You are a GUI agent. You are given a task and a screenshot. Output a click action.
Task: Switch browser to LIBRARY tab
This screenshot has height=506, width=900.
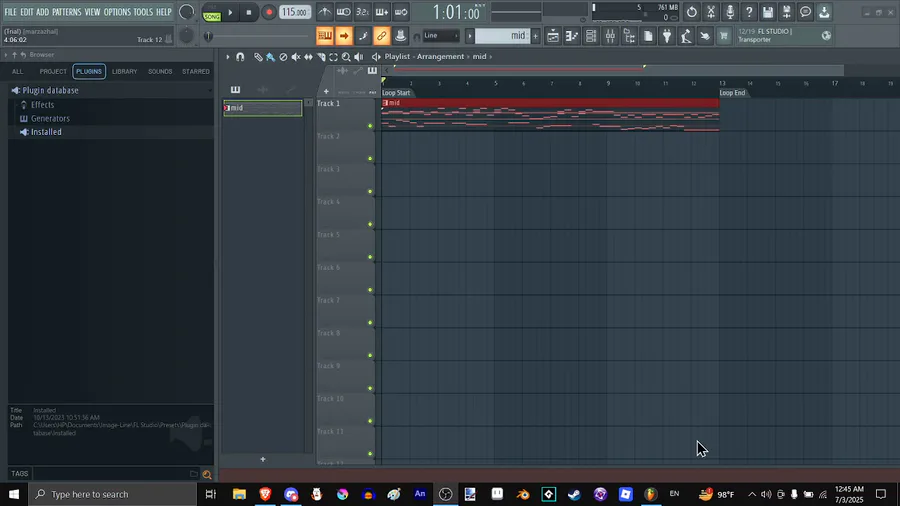tap(125, 71)
